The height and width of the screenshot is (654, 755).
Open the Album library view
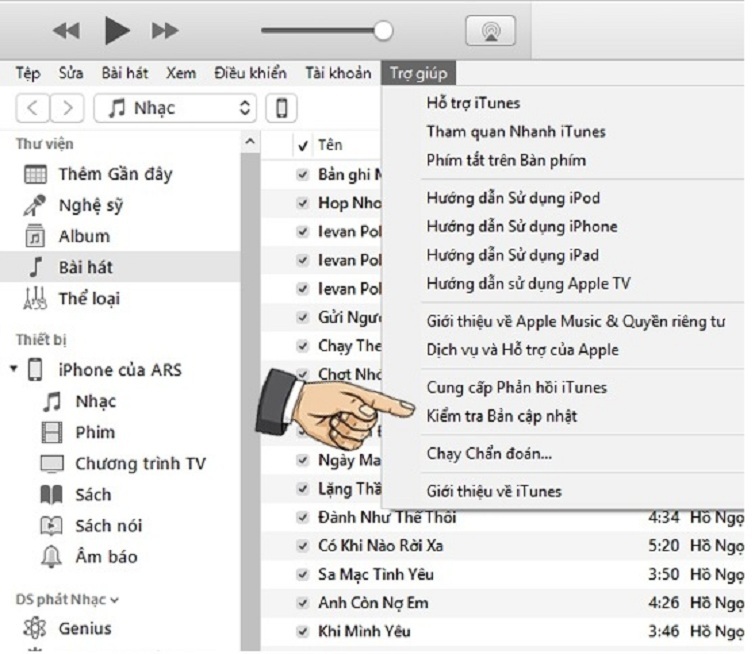84,237
